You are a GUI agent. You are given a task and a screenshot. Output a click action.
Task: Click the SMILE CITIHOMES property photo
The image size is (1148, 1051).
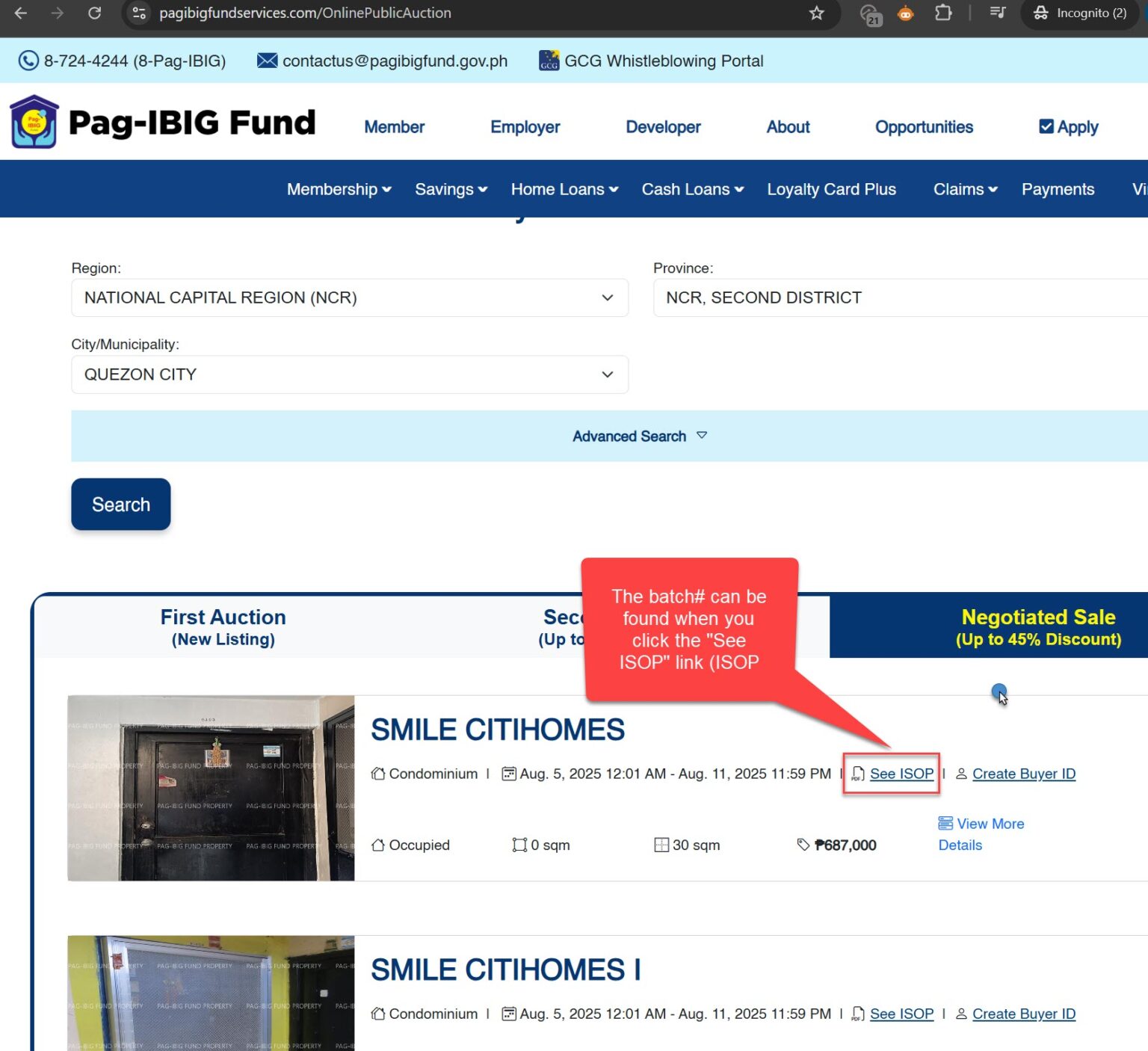[x=211, y=788]
